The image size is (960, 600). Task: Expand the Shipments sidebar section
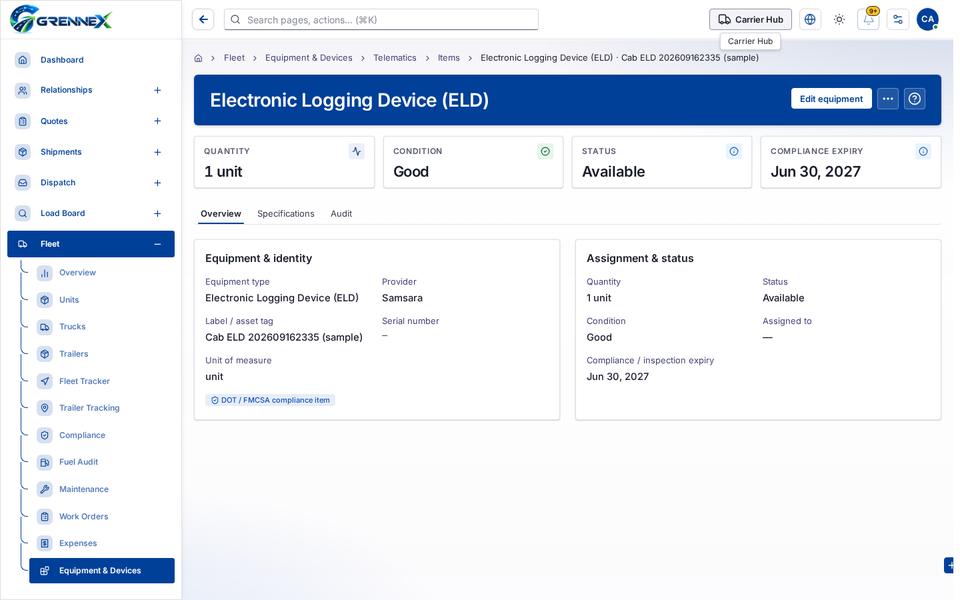click(157, 152)
